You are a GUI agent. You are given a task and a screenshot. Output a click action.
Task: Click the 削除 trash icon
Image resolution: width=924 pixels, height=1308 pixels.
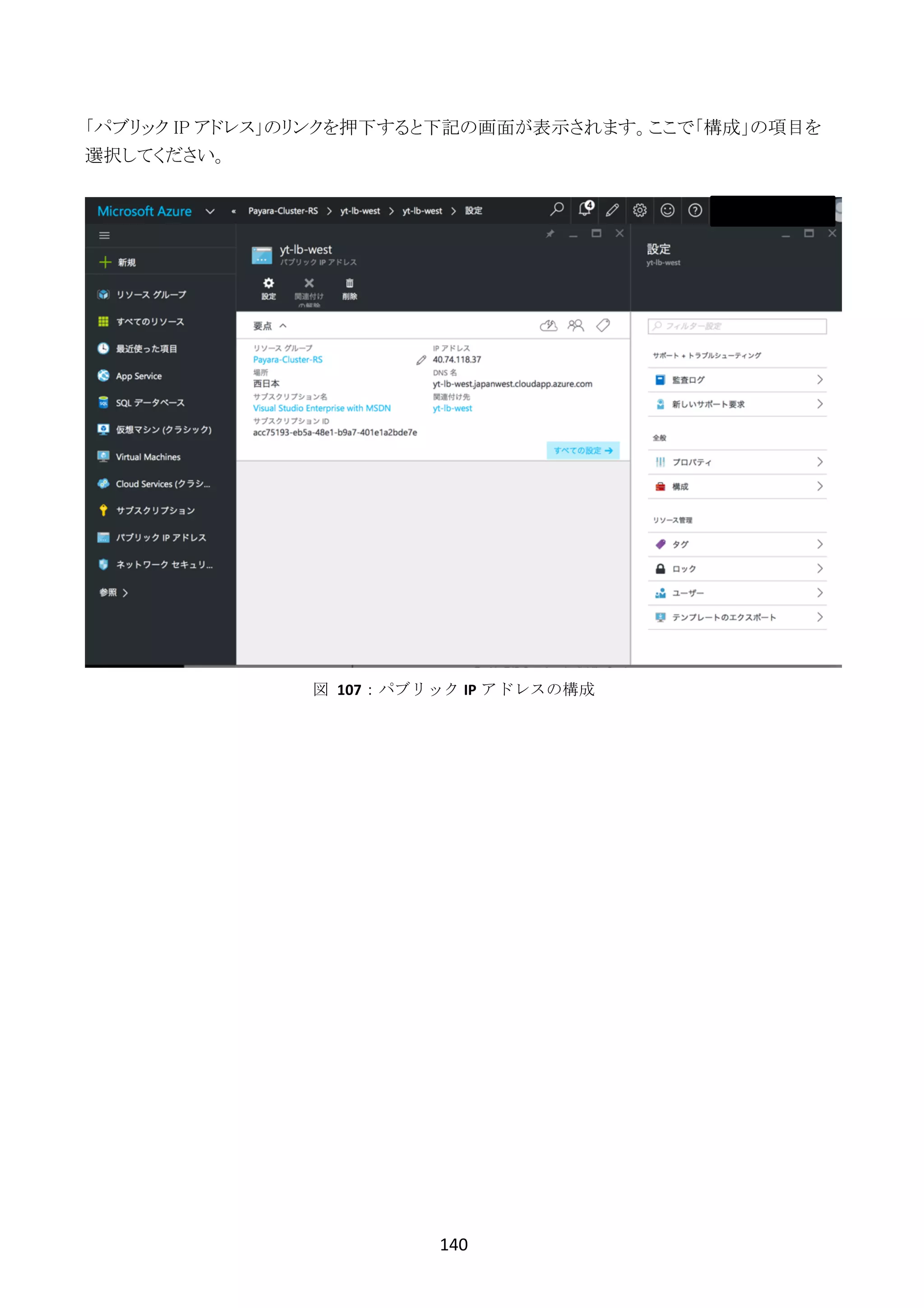tap(350, 287)
